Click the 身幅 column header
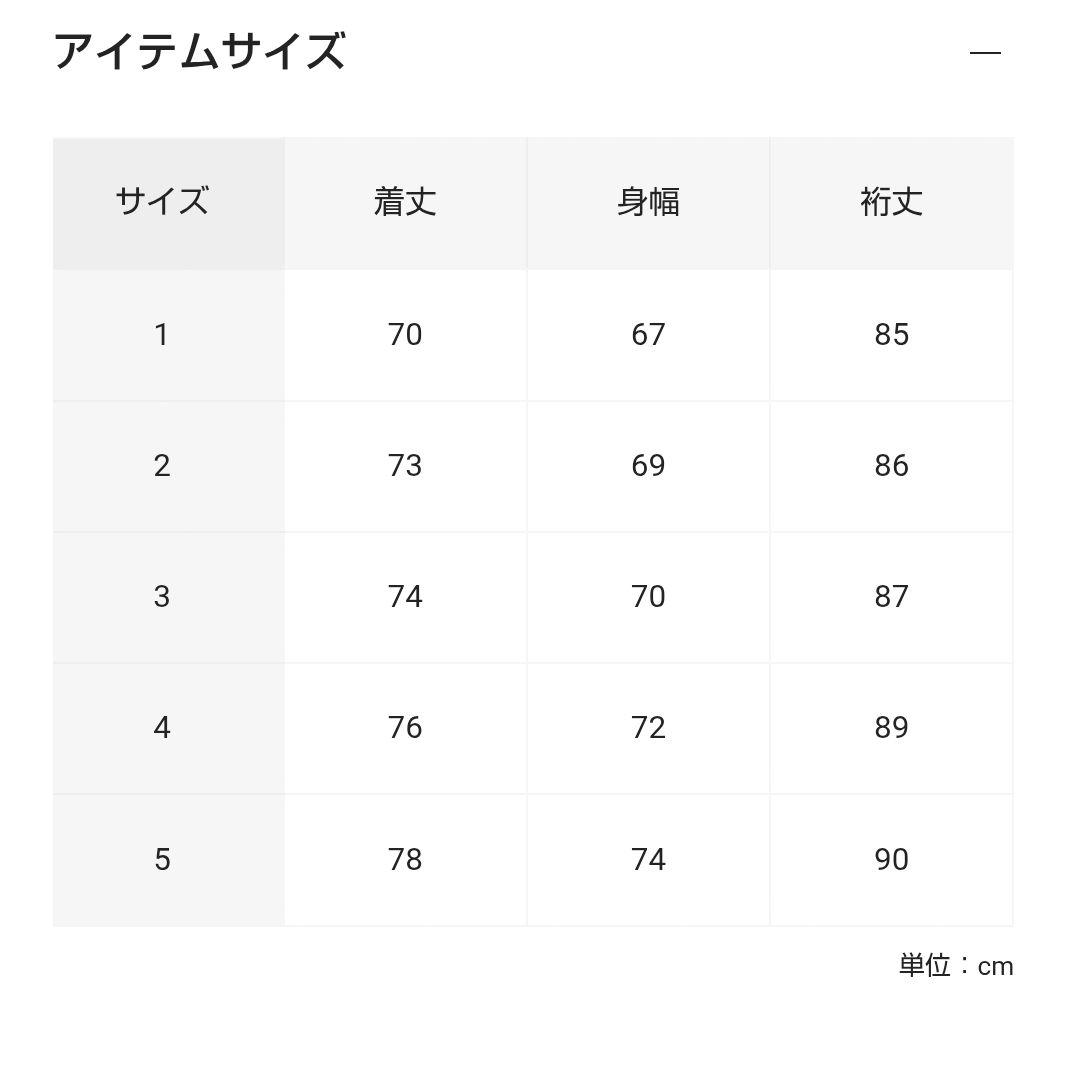1080x1080 pixels. coord(648,202)
